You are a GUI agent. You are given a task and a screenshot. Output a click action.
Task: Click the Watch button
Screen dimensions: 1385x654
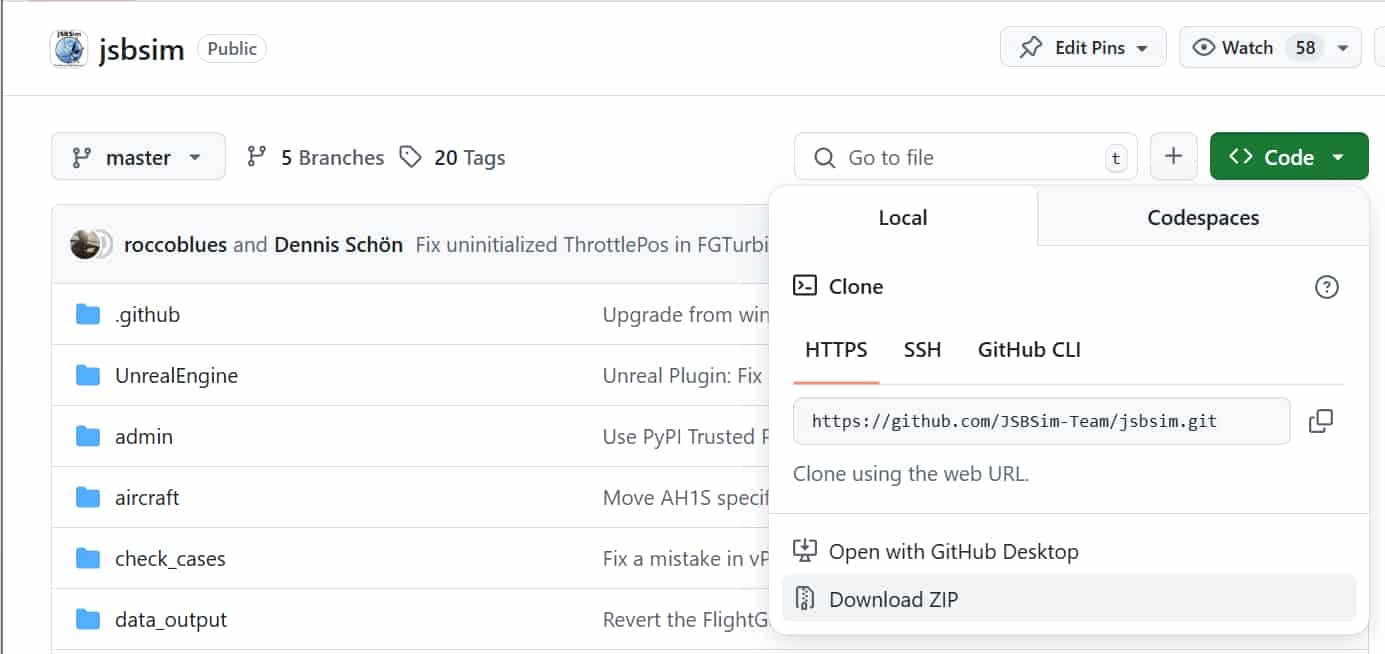[1270, 47]
